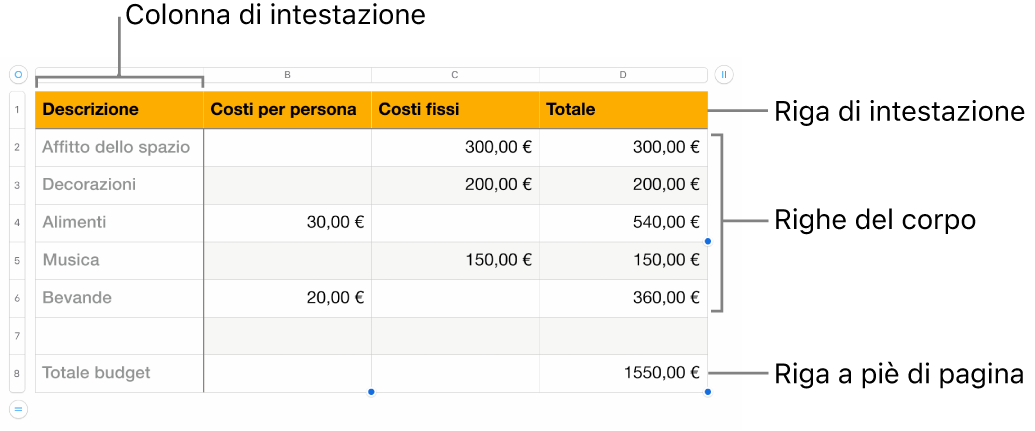Click the table handle circle at top-left corner
This screenshot has width=1035, height=431.
click(18, 74)
